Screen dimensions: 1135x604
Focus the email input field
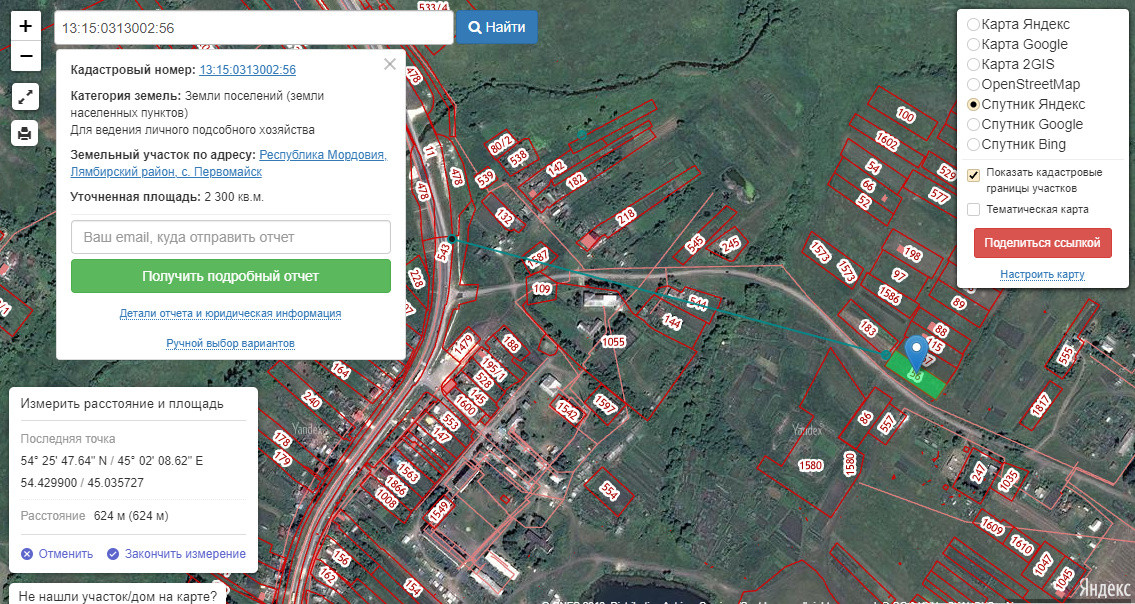click(230, 237)
